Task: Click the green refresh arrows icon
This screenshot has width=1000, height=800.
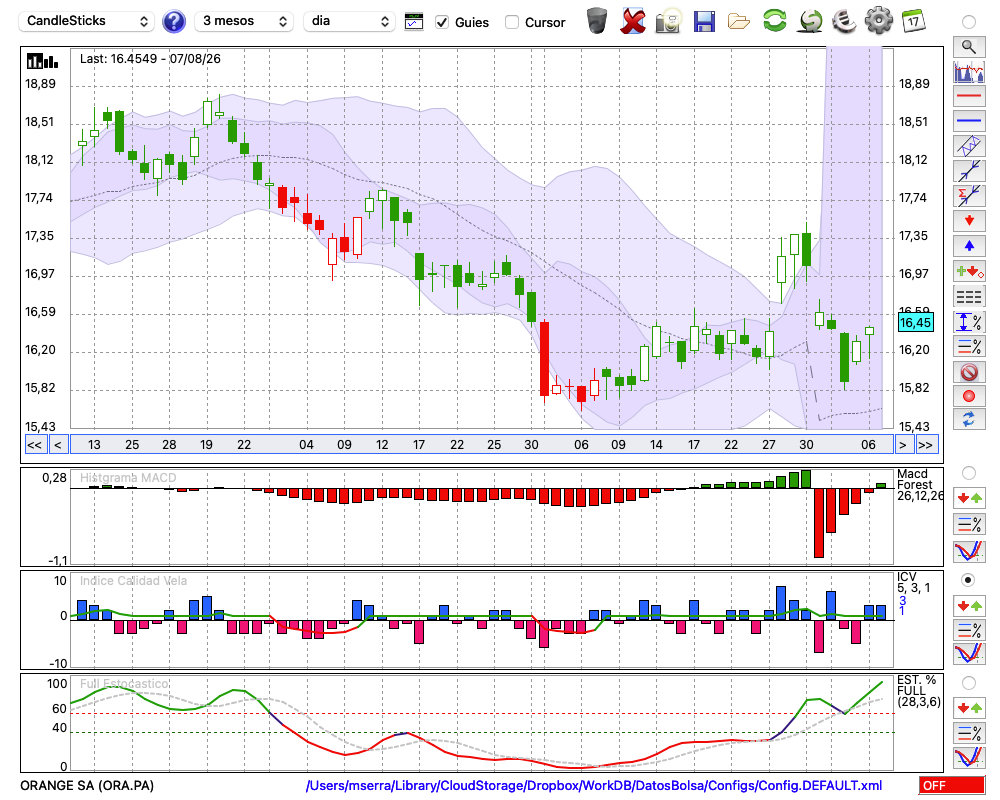Action: coord(774,21)
